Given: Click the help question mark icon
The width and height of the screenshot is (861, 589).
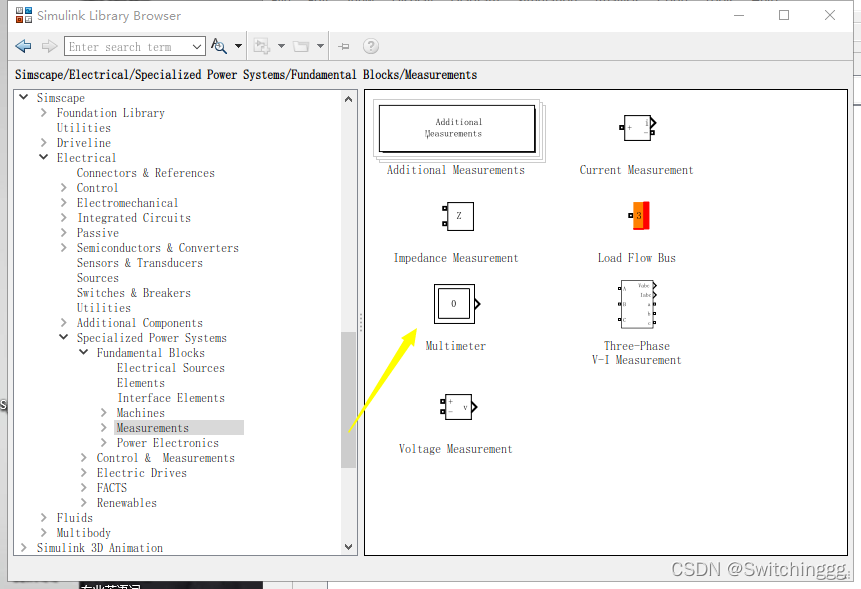Looking at the screenshot, I should (371, 46).
